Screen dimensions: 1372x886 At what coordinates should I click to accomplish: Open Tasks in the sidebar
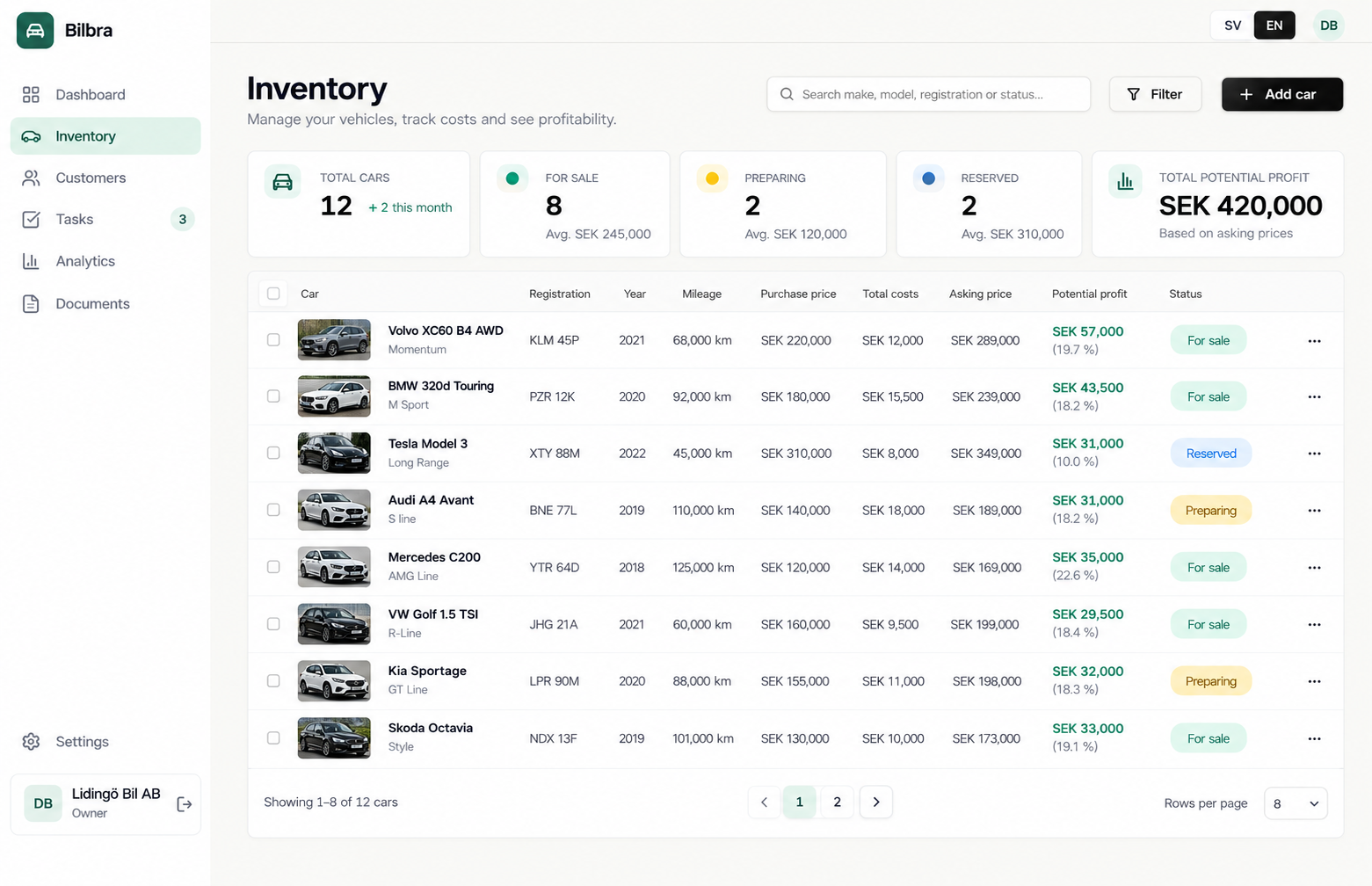tap(105, 219)
